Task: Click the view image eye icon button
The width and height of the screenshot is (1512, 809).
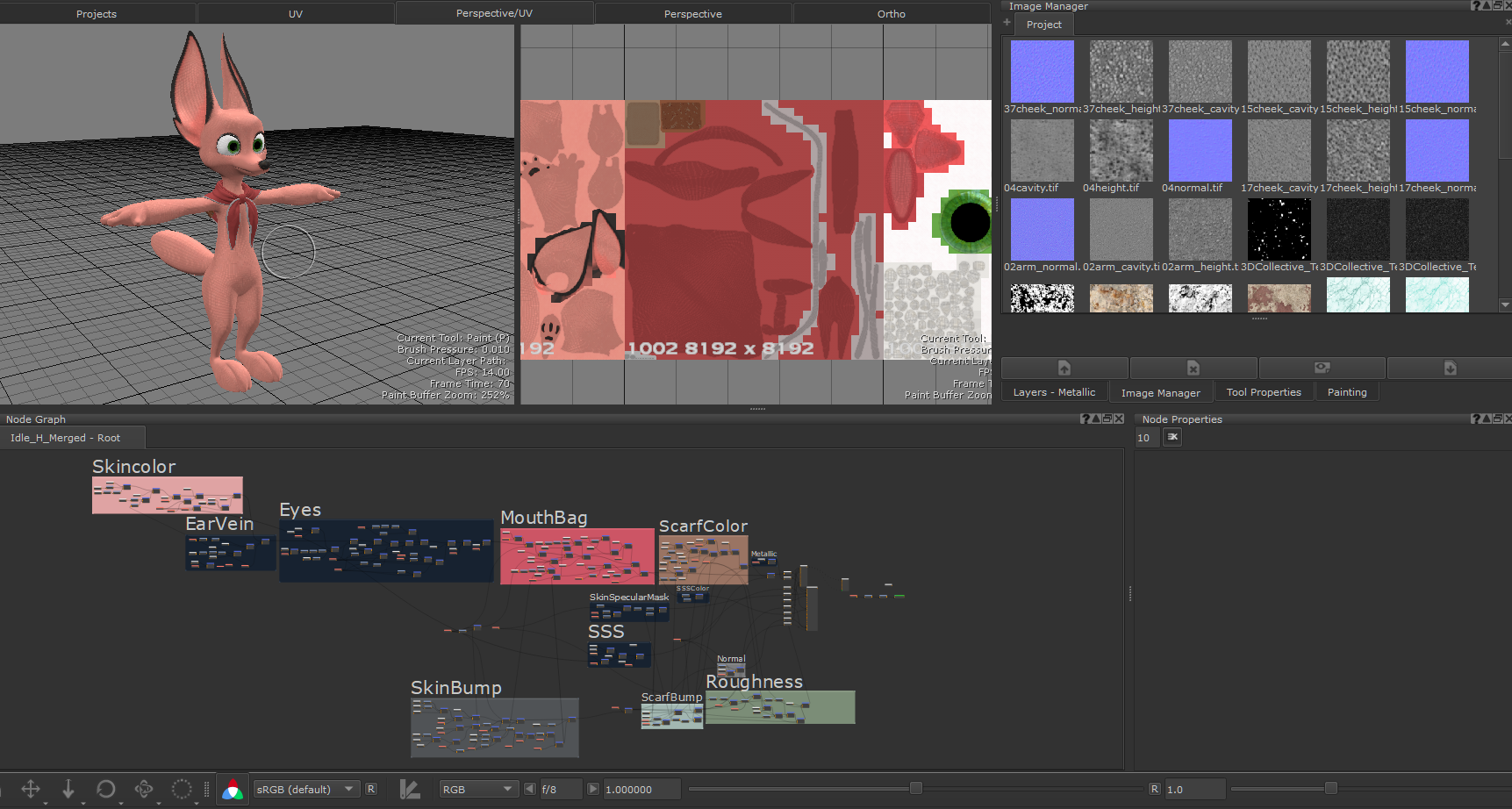Action: pos(1322,368)
